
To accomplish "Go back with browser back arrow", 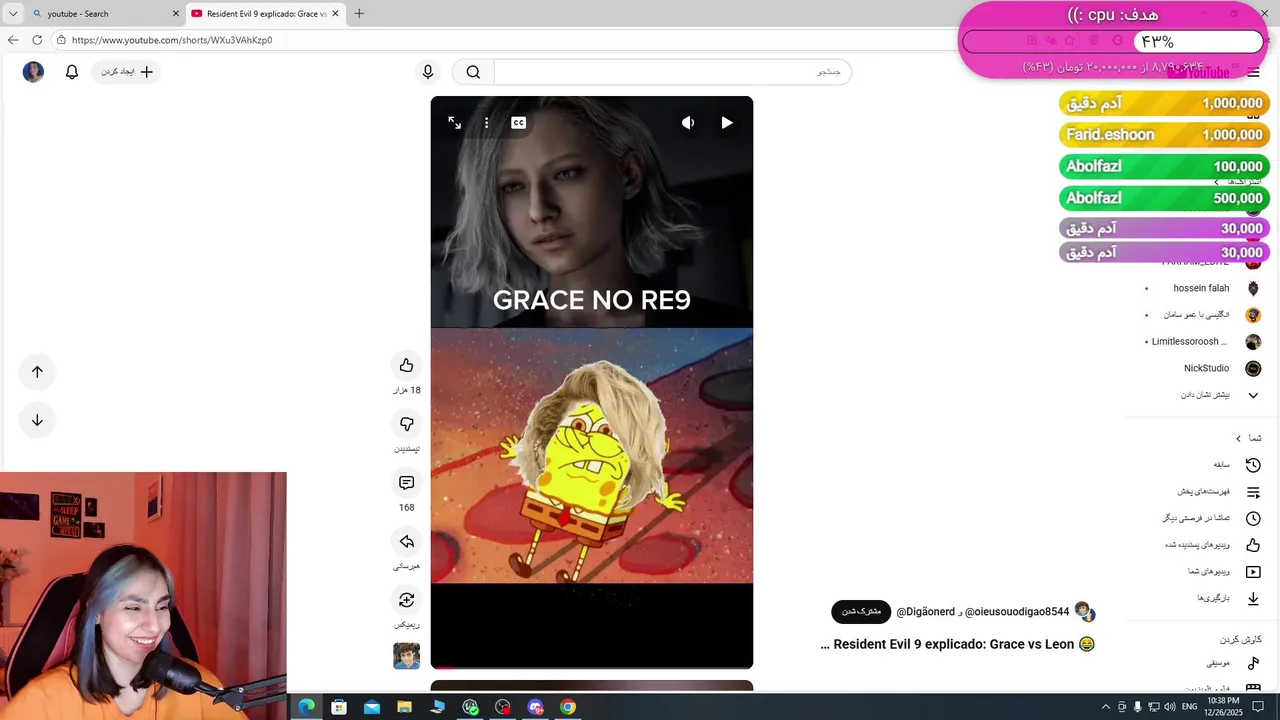I will pos(12,40).
